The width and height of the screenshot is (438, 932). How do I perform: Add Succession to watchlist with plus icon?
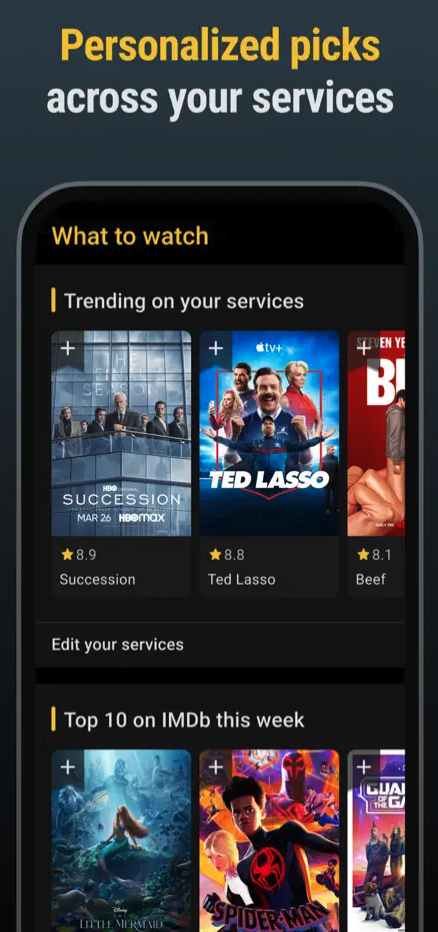(68, 348)
